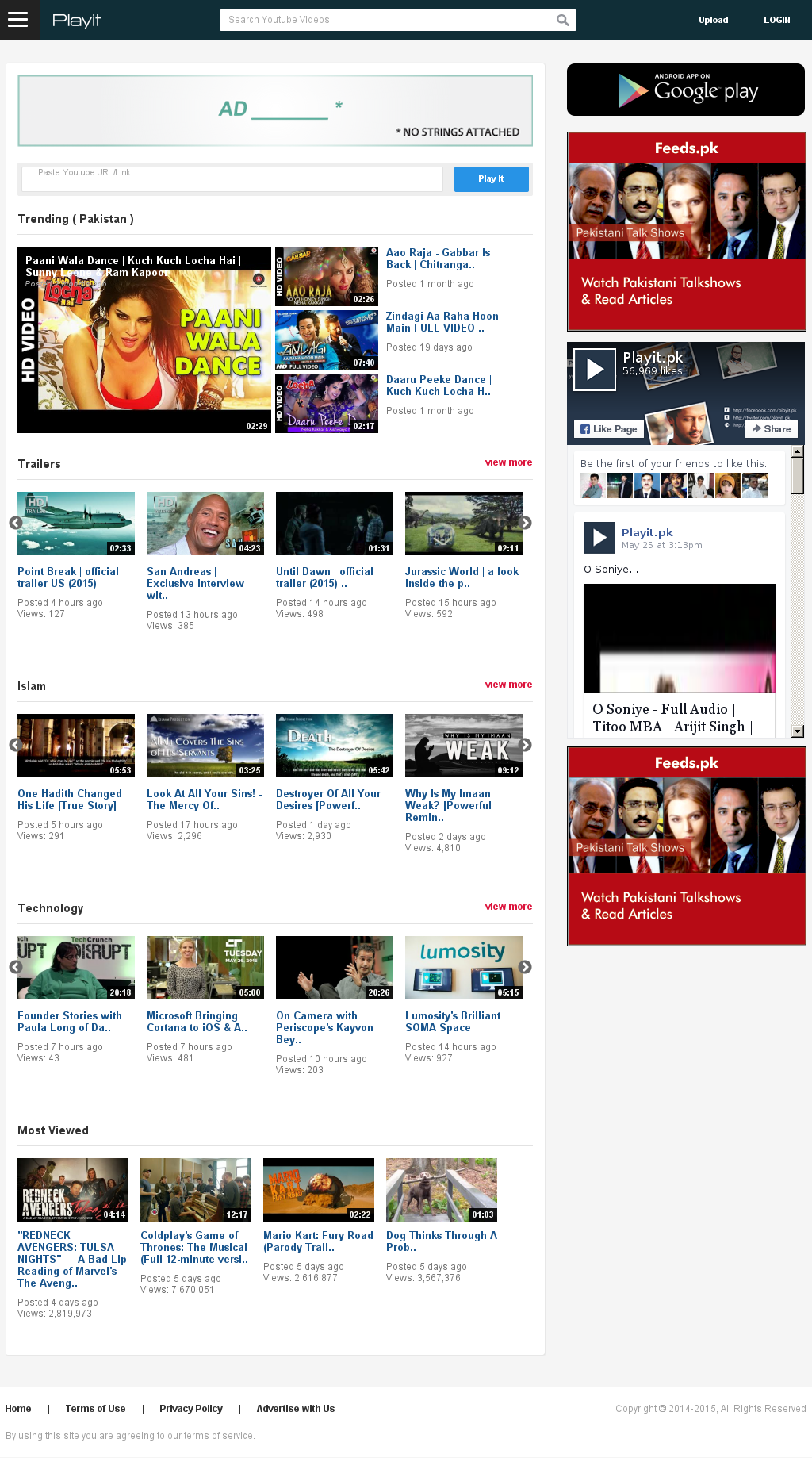The width and height of the screenshot is (812, 1458).
Task: Click the search magnifier icon
Action: pyautogui.click(x=563, y=20)
